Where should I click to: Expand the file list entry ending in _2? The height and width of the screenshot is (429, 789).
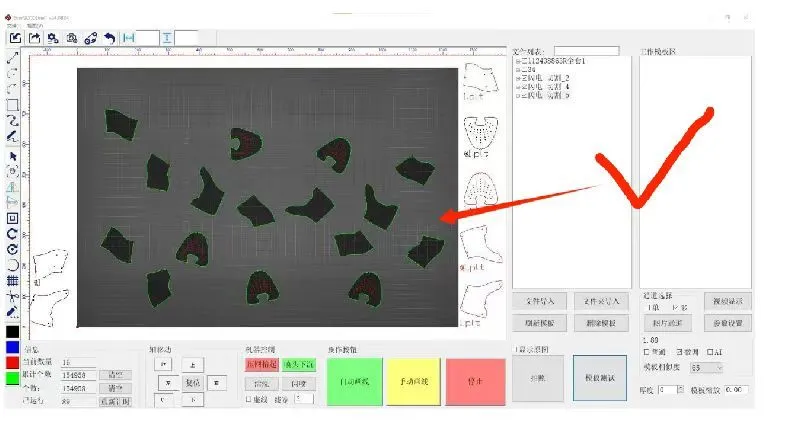click(x=518, y=78)
